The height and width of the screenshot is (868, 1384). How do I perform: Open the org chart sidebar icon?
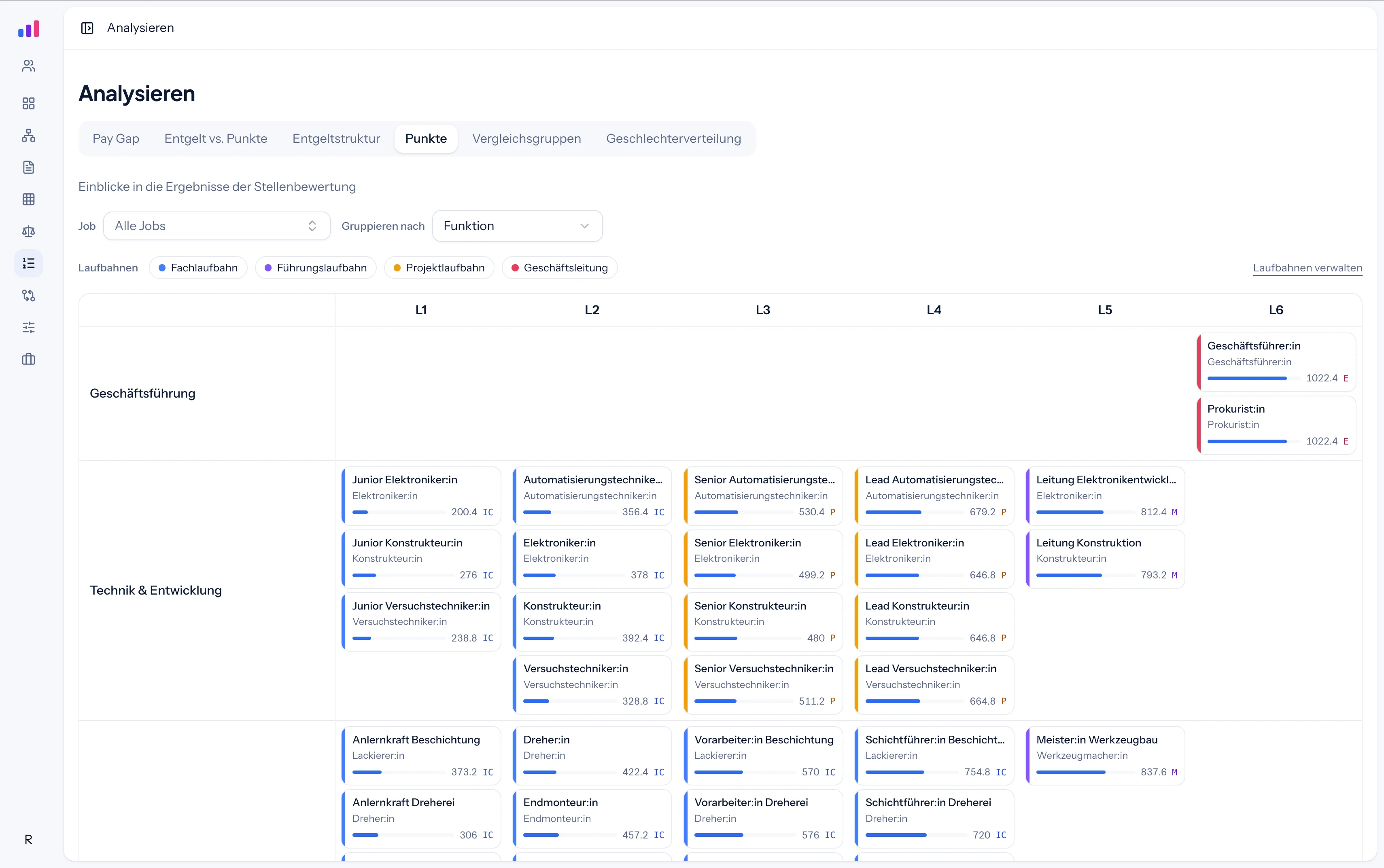click(29, 135)
